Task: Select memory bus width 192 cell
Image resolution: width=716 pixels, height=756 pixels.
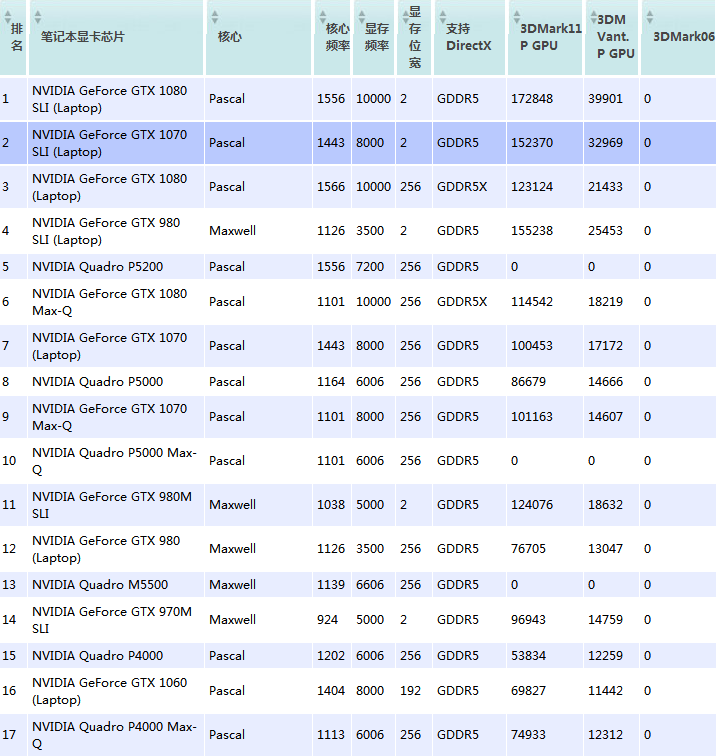Action: [410, 691]
